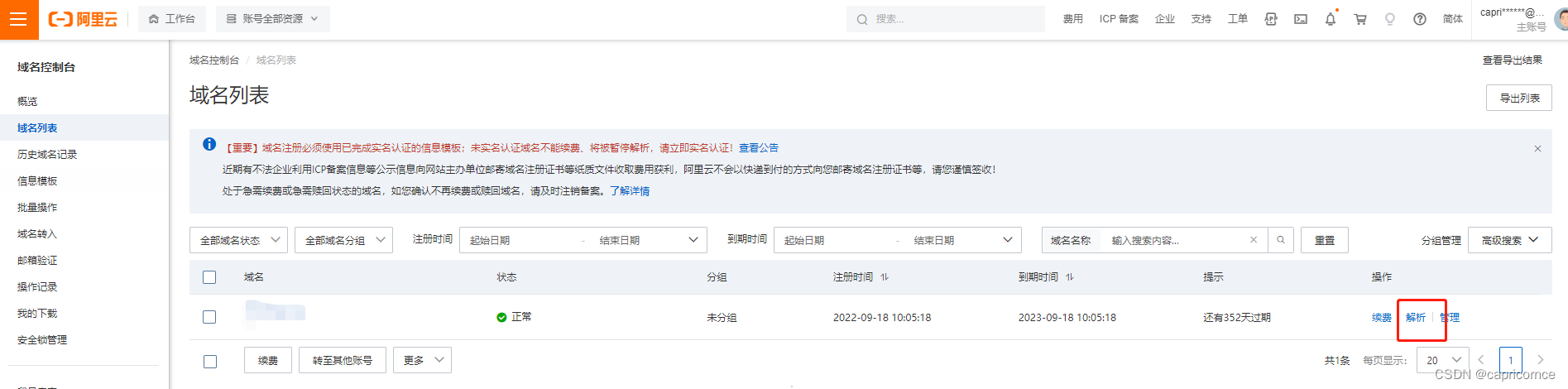The height and width of the screenshot is (389, 1568).
Task: Click the Aliyun logo
Action: point(83,19)
